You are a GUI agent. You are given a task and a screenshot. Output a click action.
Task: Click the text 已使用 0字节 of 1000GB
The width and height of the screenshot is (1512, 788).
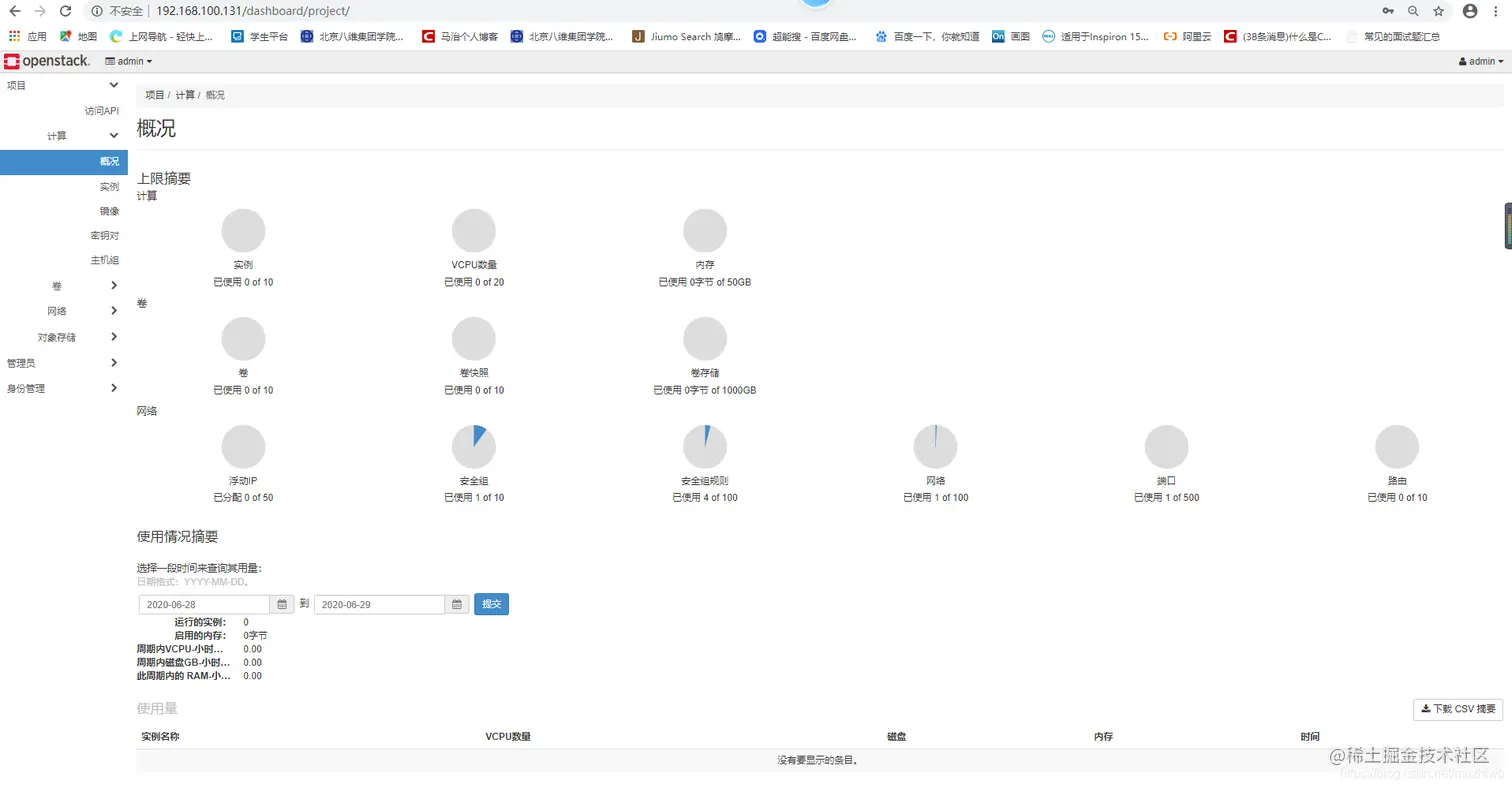point(705,390)
